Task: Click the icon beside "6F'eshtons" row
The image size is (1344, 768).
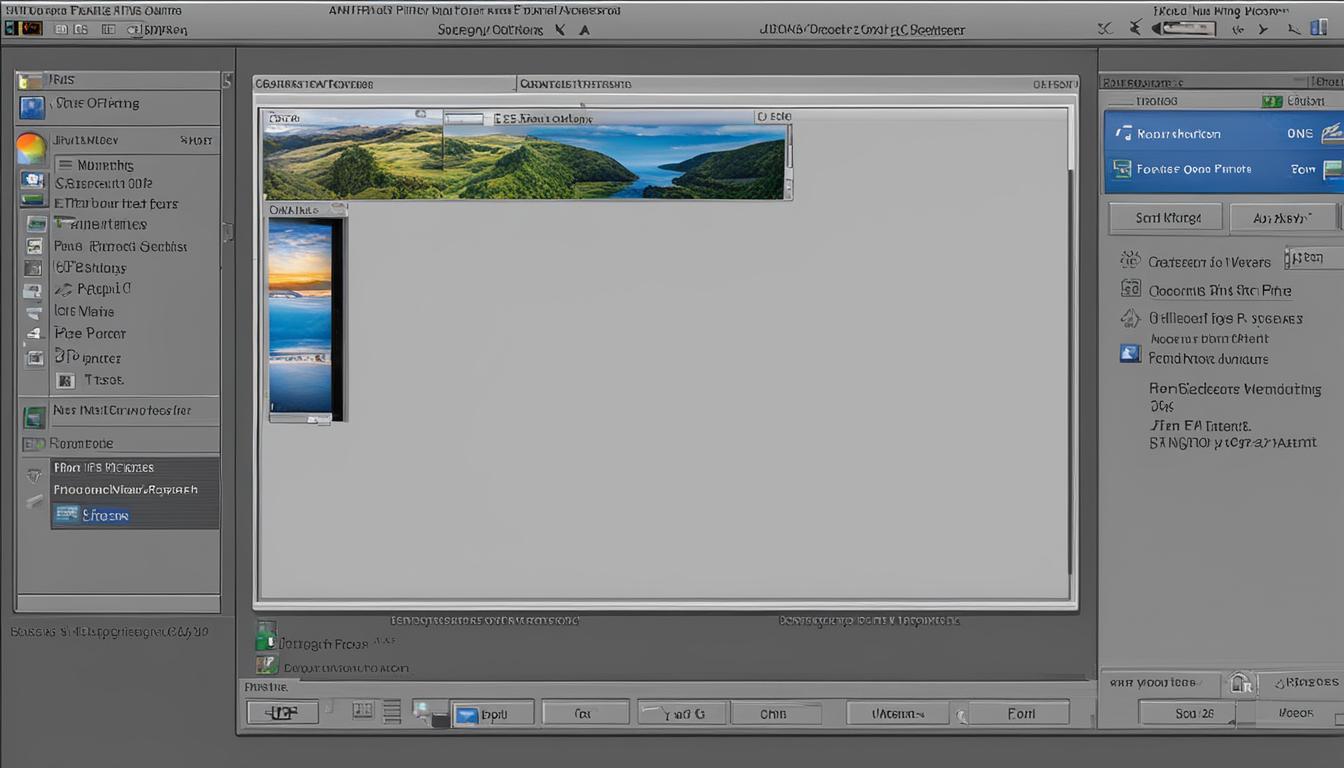Action: (35, 268)
